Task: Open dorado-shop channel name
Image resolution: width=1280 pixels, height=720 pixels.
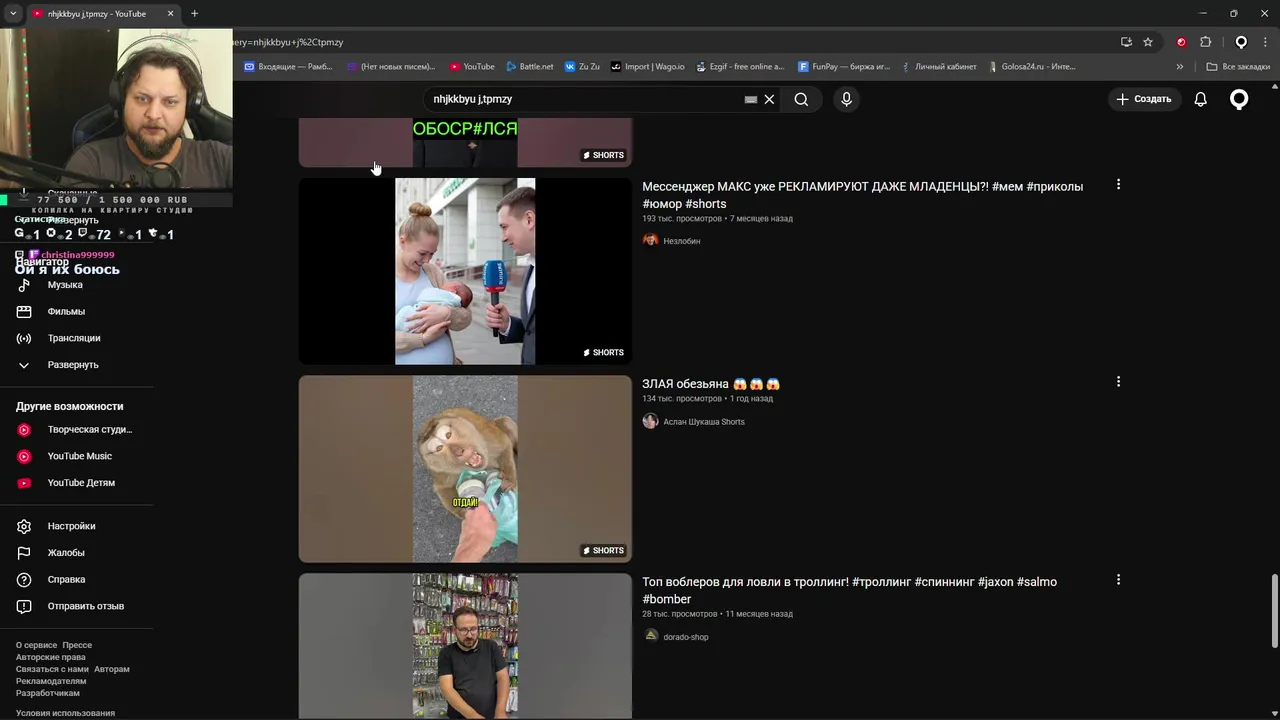Action: pyautogui.click(x=686, y=637)
